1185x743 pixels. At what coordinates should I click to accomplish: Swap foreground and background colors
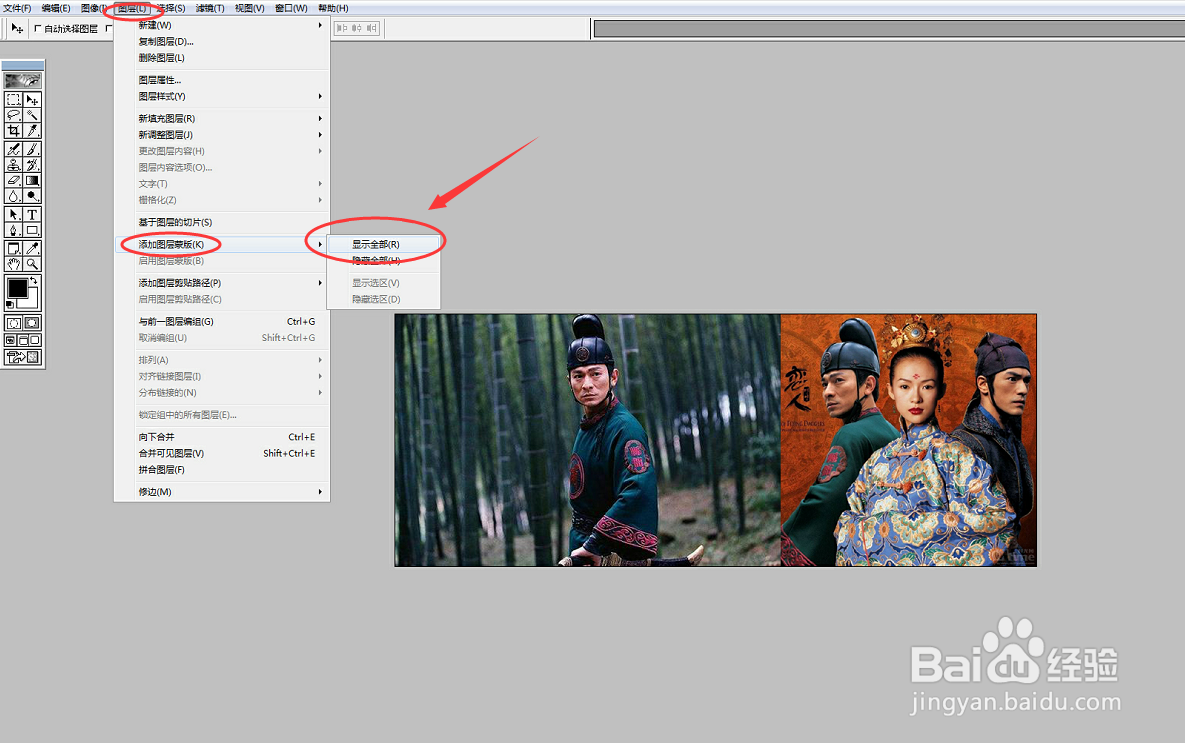pos(33,280)
